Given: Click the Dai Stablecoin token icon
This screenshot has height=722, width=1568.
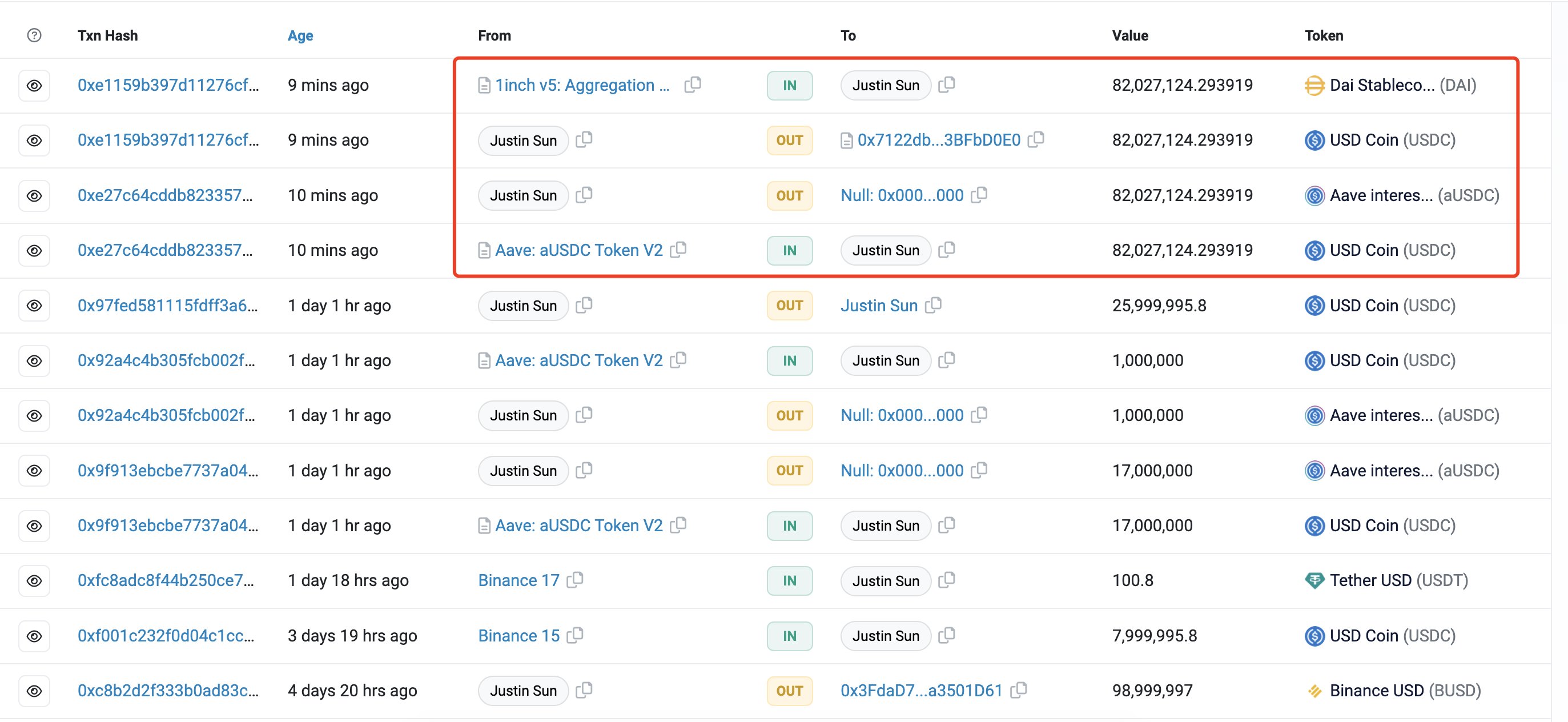Looking at the screenshot, I should tap(1314, 85).
